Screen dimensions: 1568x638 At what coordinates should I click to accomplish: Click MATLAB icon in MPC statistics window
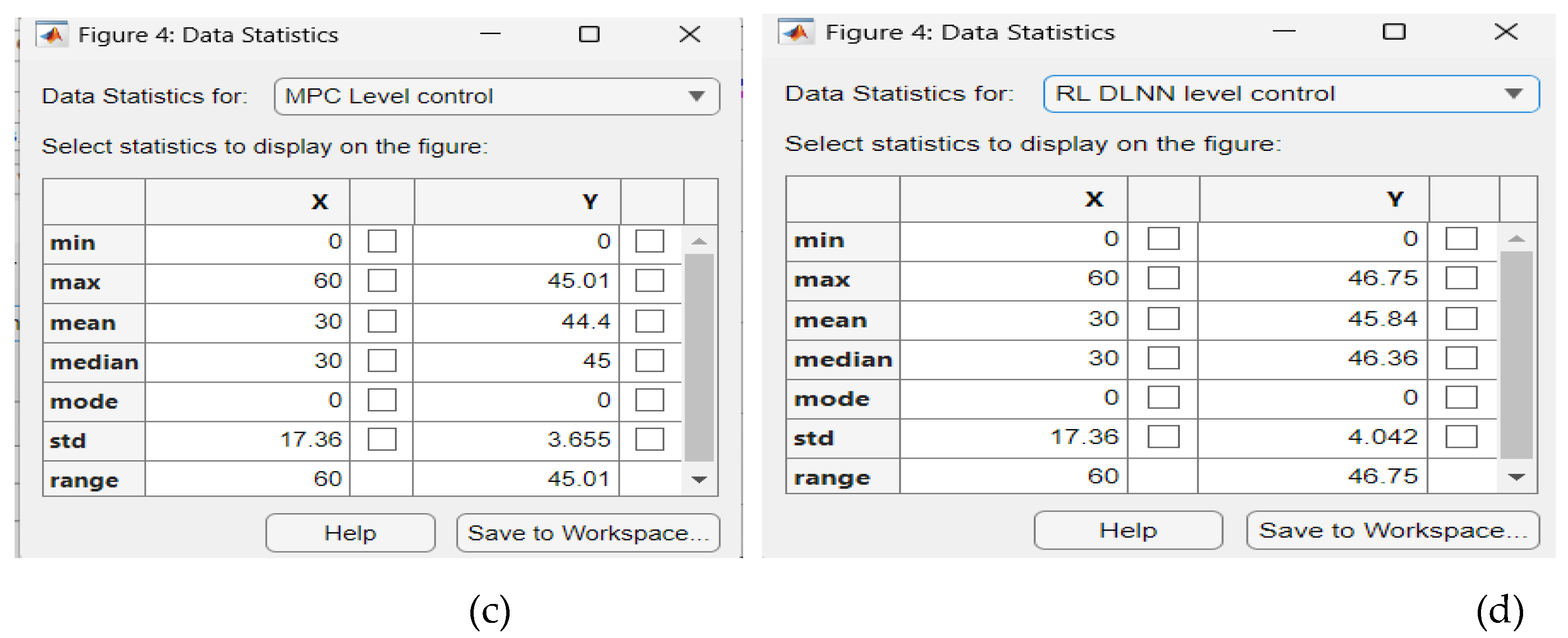[52, 35]
